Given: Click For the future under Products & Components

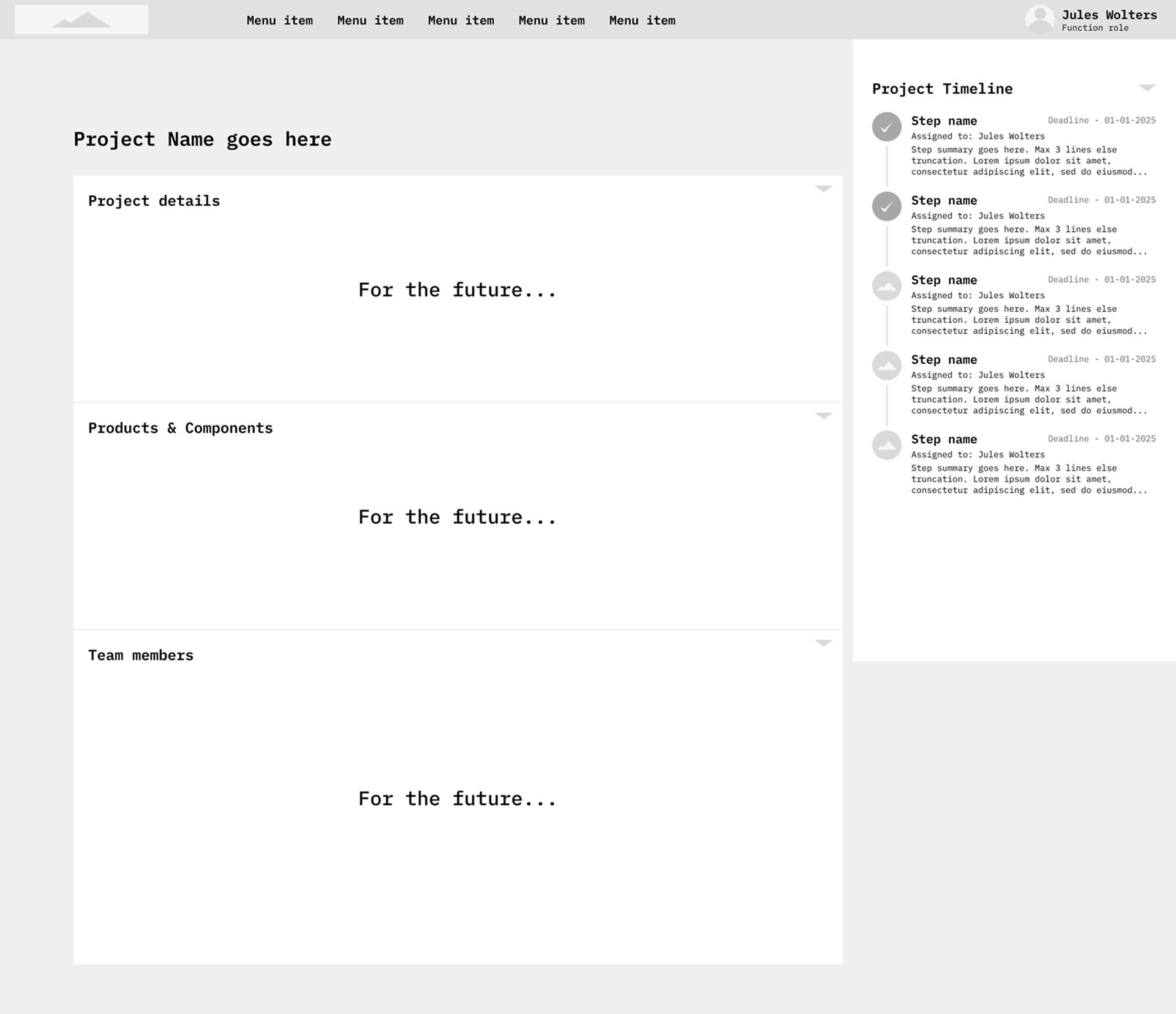Looking at the screenshot, I should click(x=458, y=517).
